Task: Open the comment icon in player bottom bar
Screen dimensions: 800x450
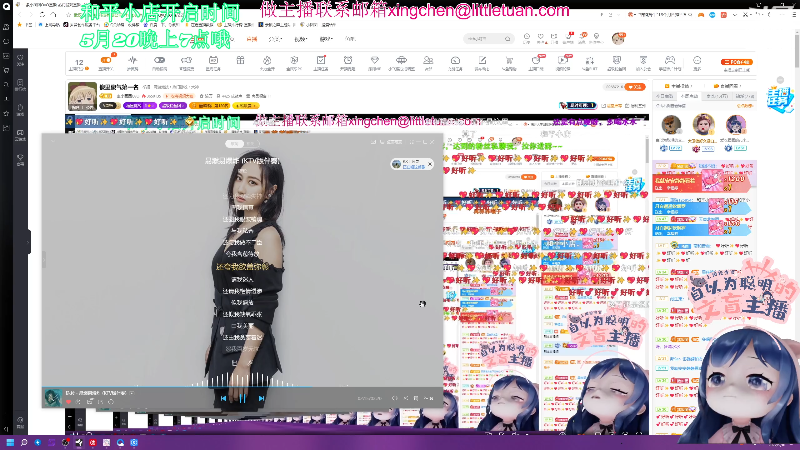Action: tap(90, 402)
